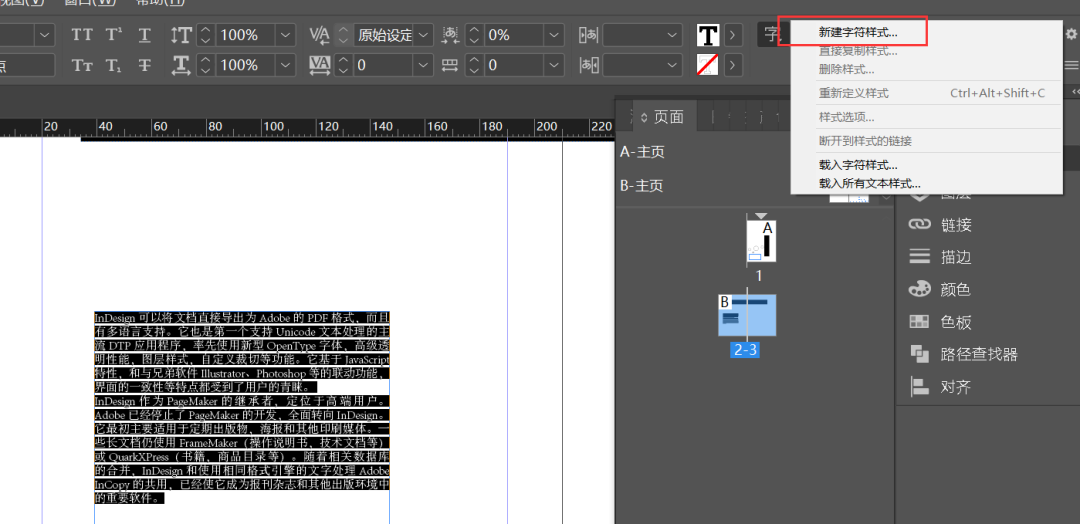Open the tsume 0% dropdown
This screenshot has height=524, width=1080.
[x=553, y=35]
